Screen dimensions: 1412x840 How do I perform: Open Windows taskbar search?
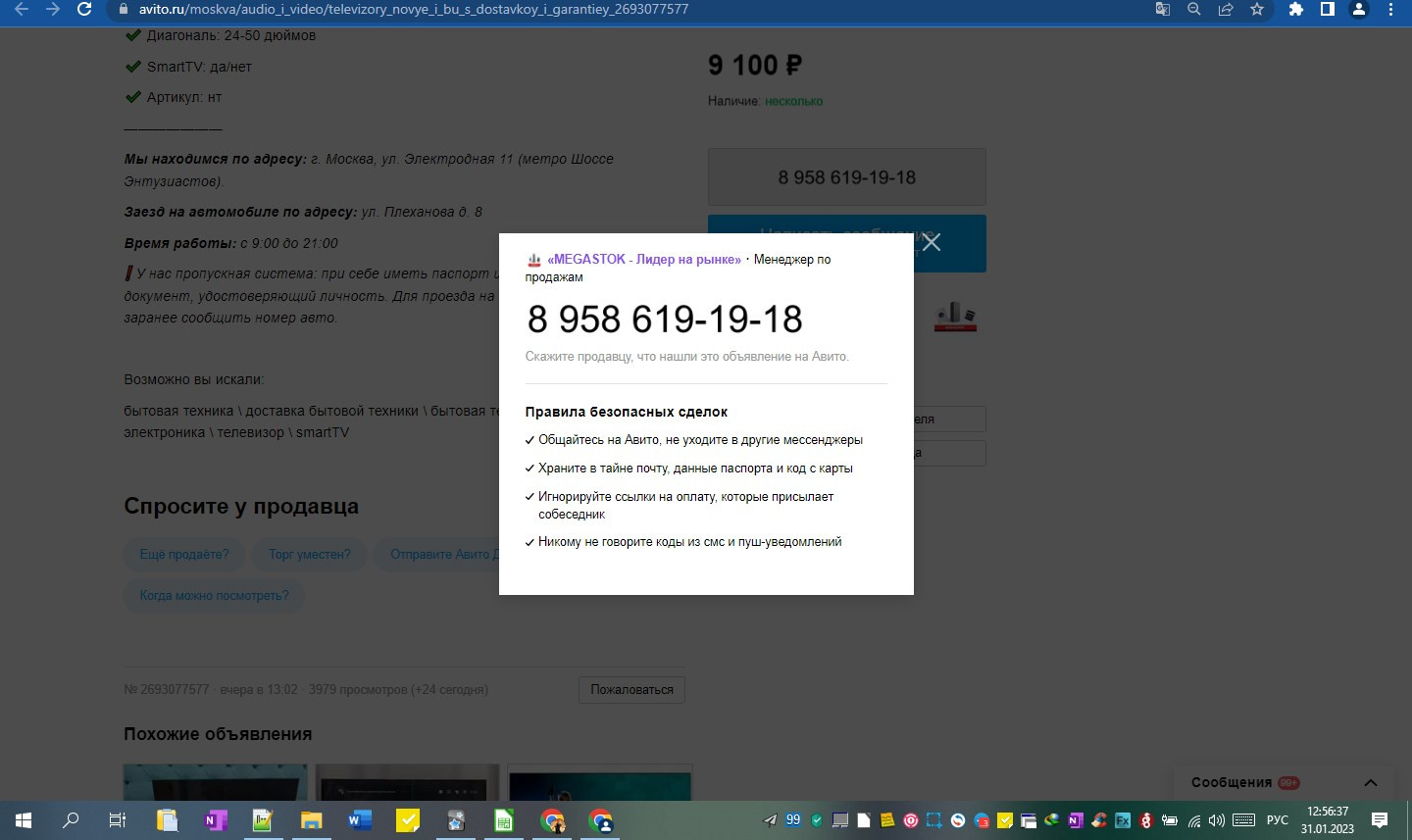pyautogui.click(x=71, y=820)
